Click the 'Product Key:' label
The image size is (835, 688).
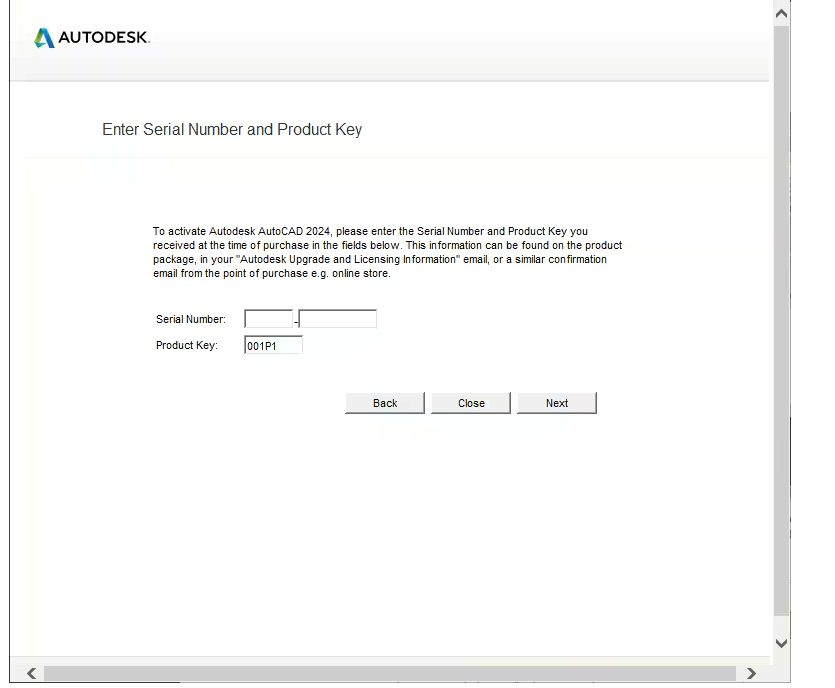click(x=186, y=345)
